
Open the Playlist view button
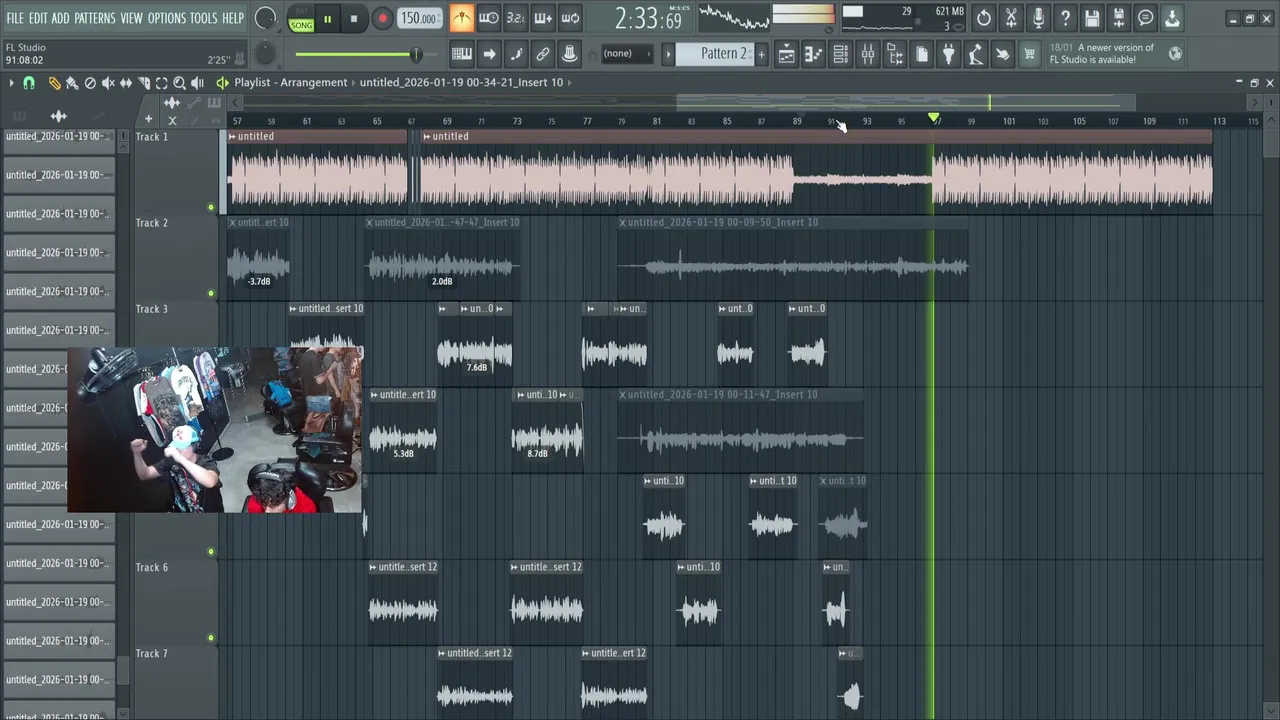pyautogui.click(x=787, y=54)
